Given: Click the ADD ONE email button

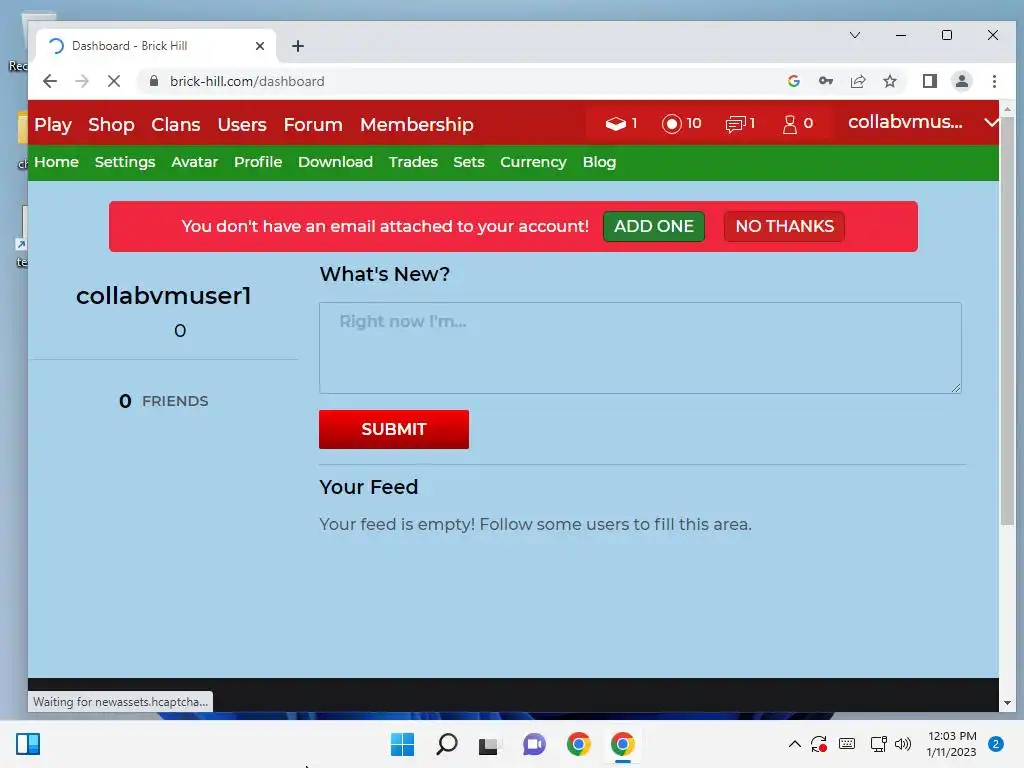Looking at the screenshot, I should (x=654, y=226).
